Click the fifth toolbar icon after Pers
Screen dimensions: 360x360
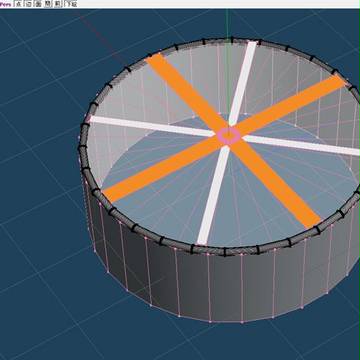tap(58, 4)
